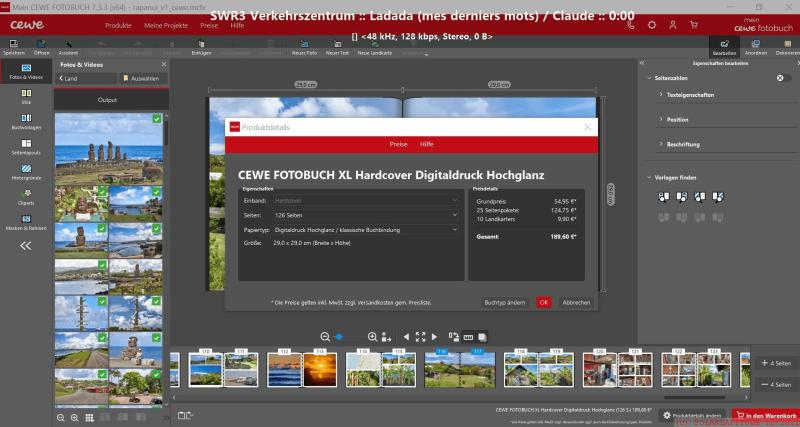Viewport: 800px width, 427px height.
Task: Adjust the blue zoom slider handle
Action: tap(339, 337)
